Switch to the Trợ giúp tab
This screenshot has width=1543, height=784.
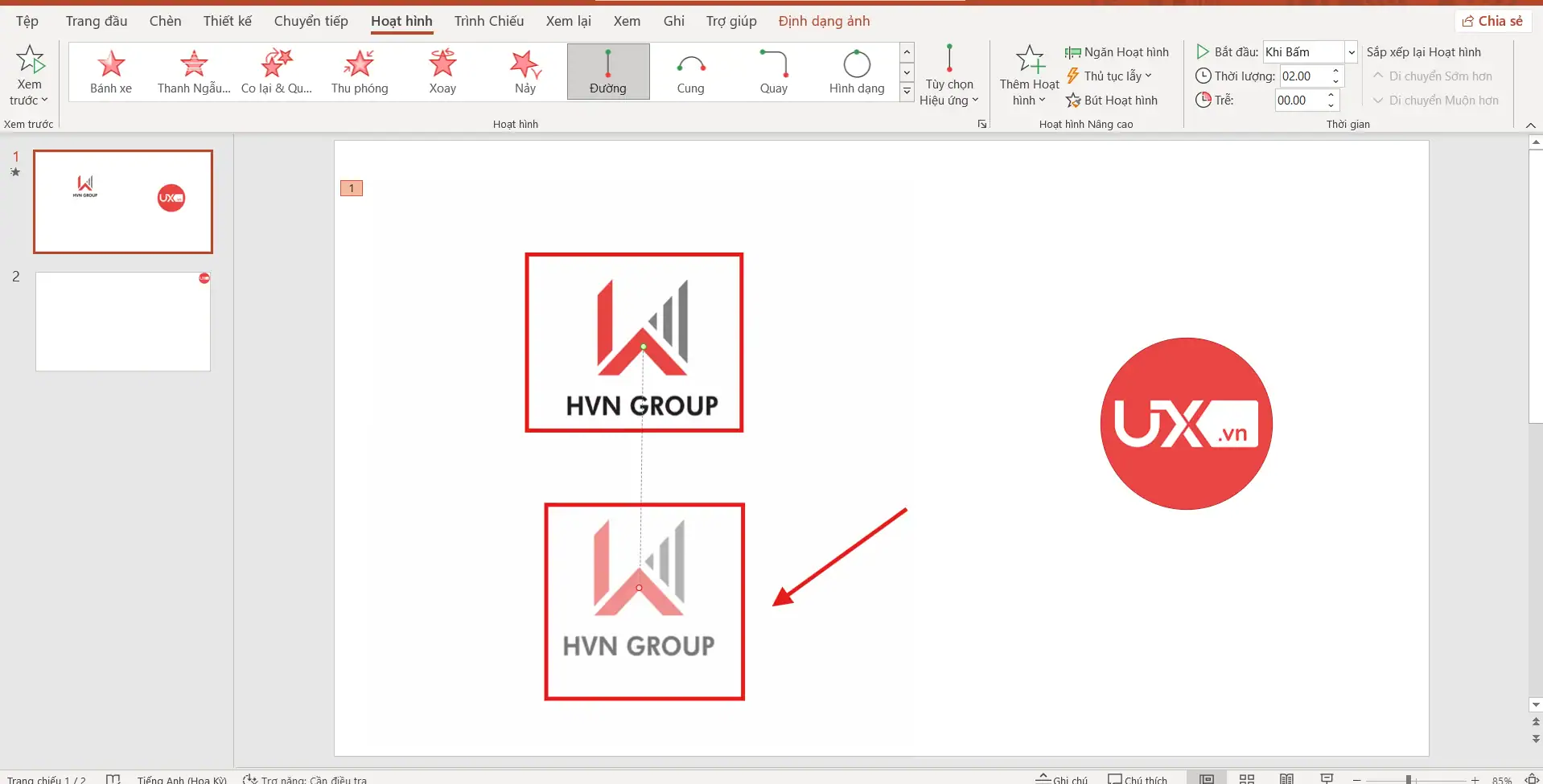pyautogui.click(x=731, y=21)
